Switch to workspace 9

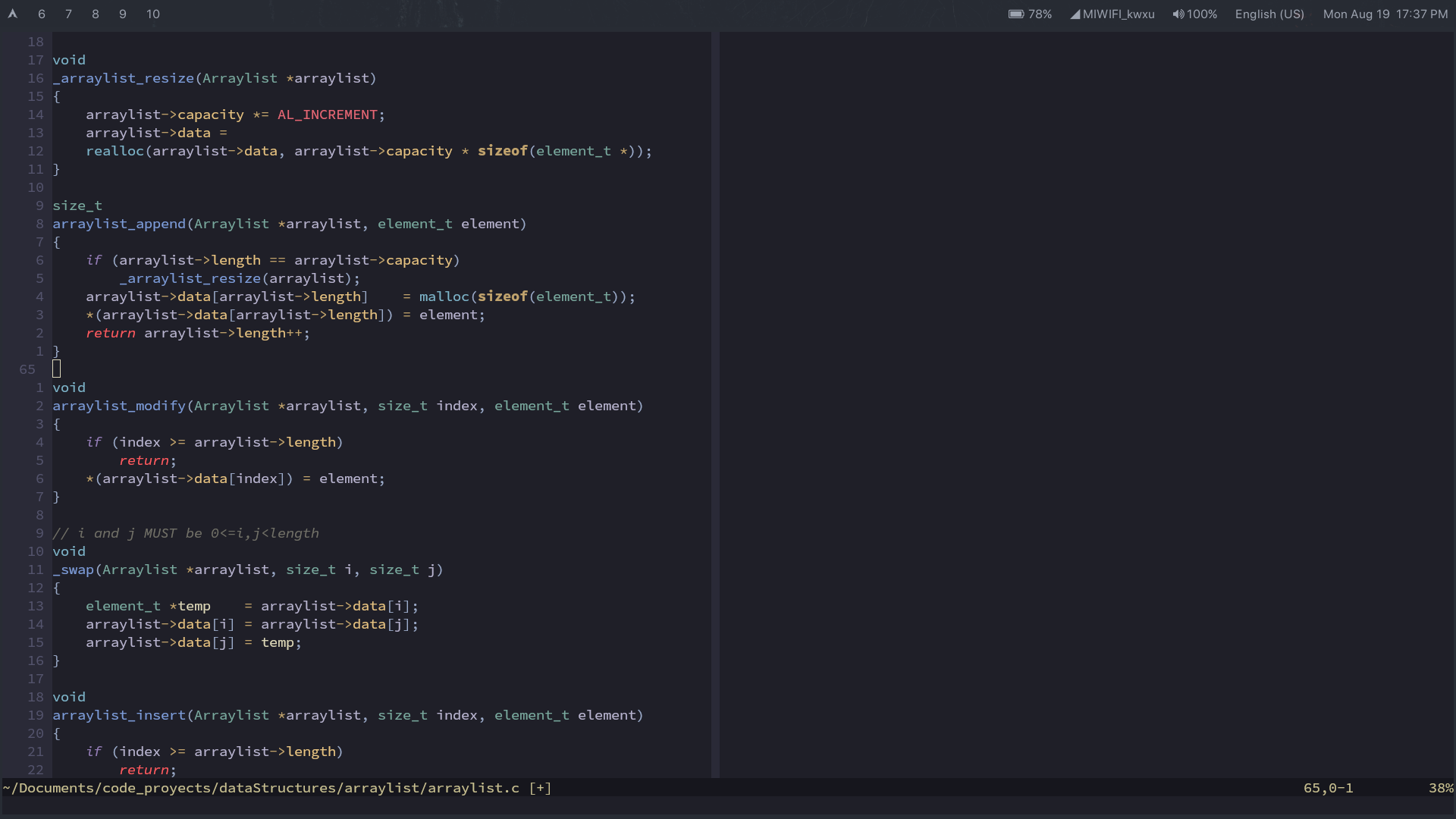(123, 14)
